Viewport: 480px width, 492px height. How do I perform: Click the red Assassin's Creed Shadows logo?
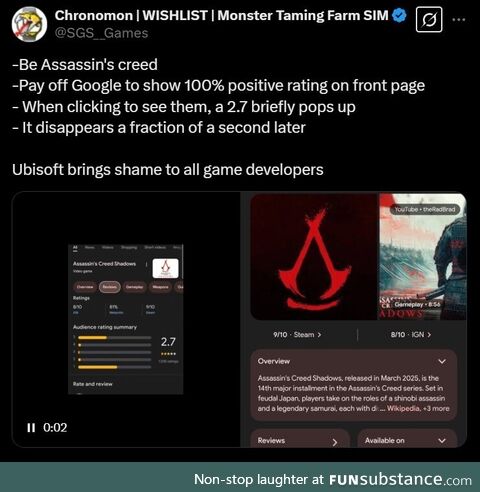tap(314, 257)
